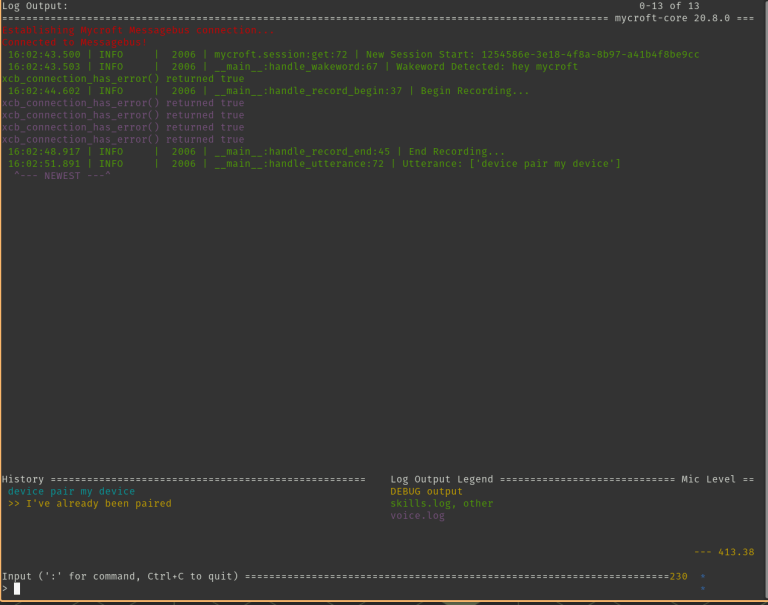Image resolution: width=768 pixels, height=605 pixels.
Task: Click the Utterance 'device pair my device' log line
Action: [x=314, y=164]
